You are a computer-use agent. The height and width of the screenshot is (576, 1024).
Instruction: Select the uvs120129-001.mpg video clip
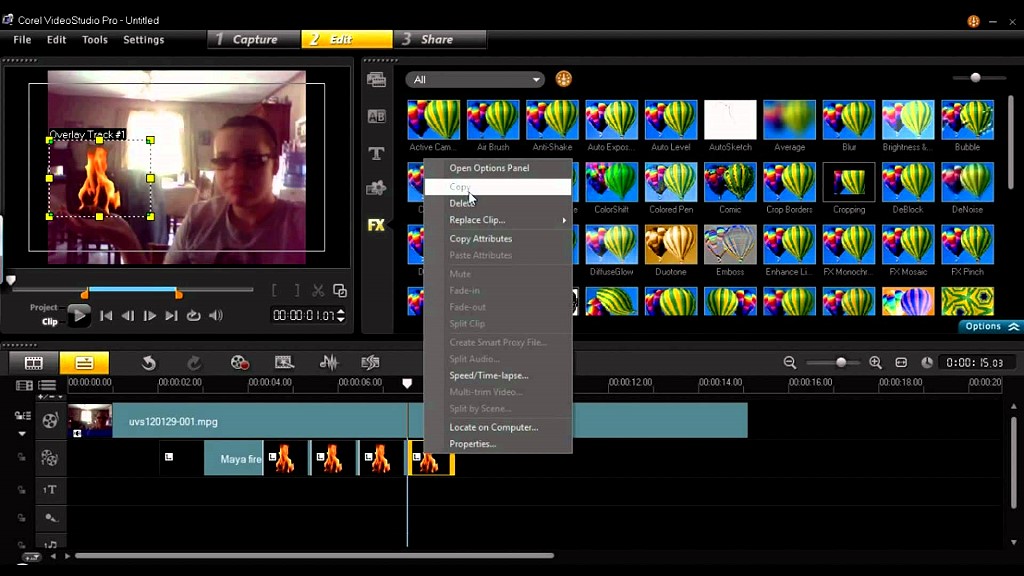click(x=408, y=421)
